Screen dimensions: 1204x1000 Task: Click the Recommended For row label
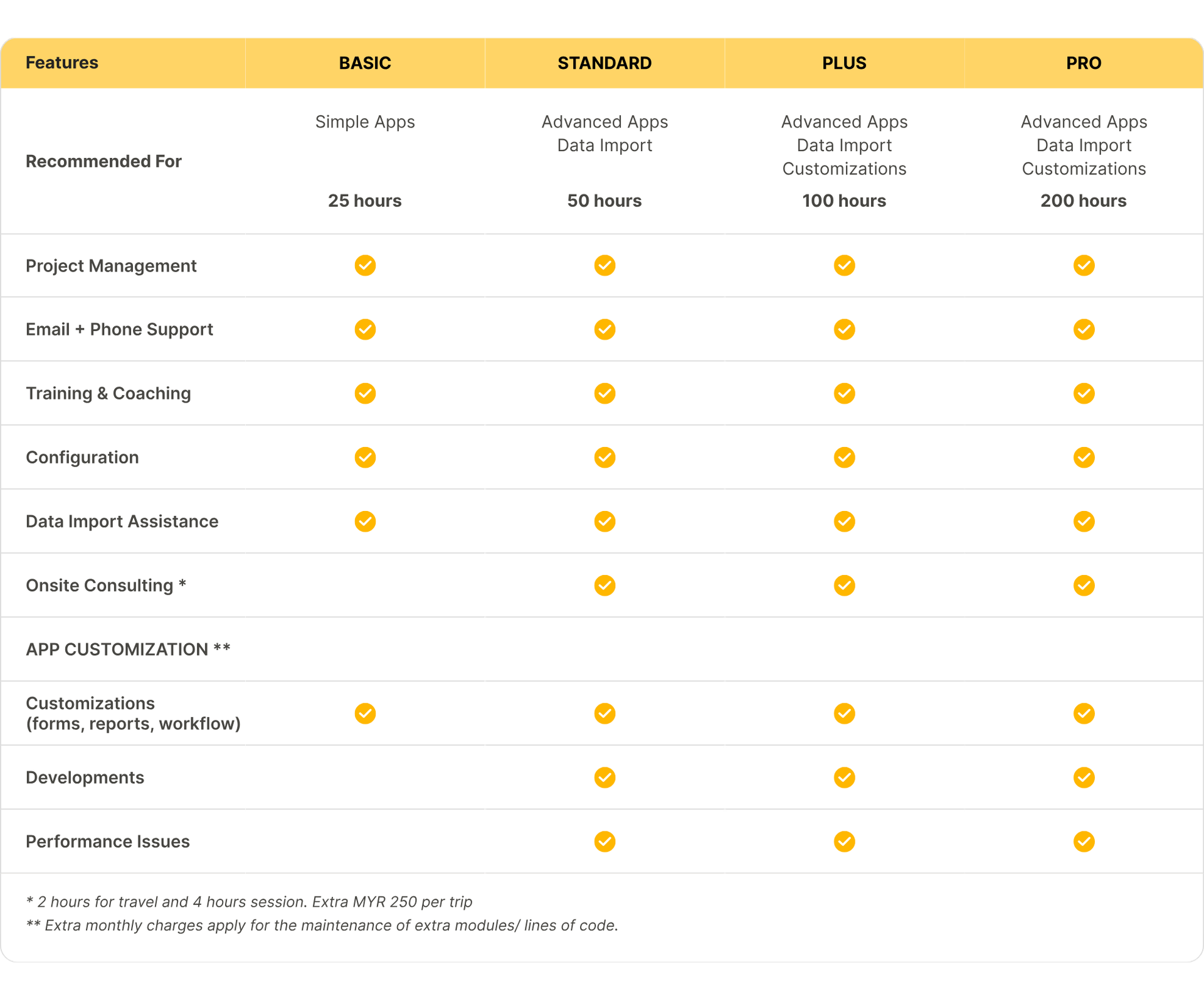pyautogui.click(x=103, y=161)
